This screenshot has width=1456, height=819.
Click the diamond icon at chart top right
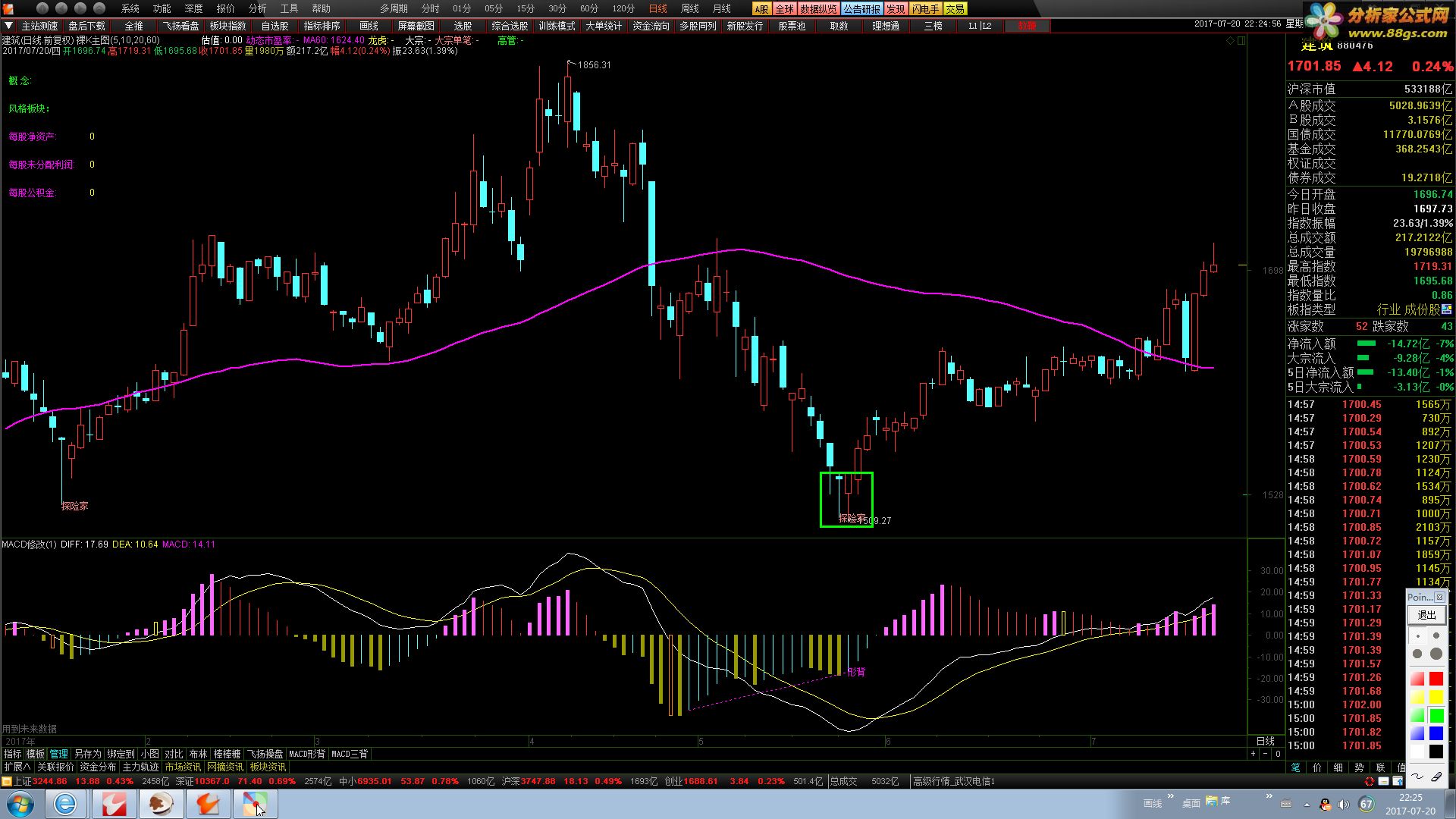tap(1230, 41)
